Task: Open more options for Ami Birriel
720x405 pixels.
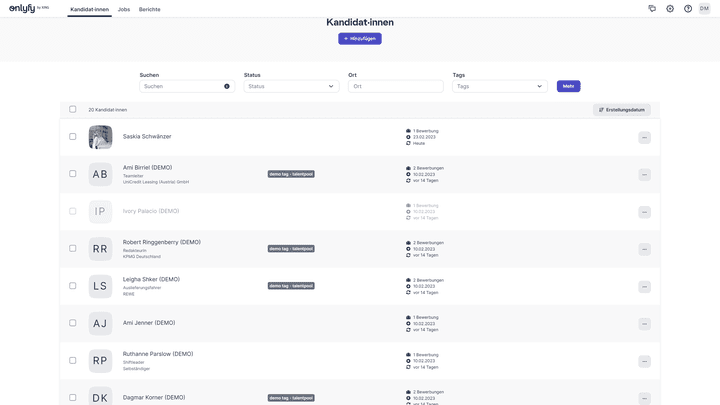Action: coord(644,174)
